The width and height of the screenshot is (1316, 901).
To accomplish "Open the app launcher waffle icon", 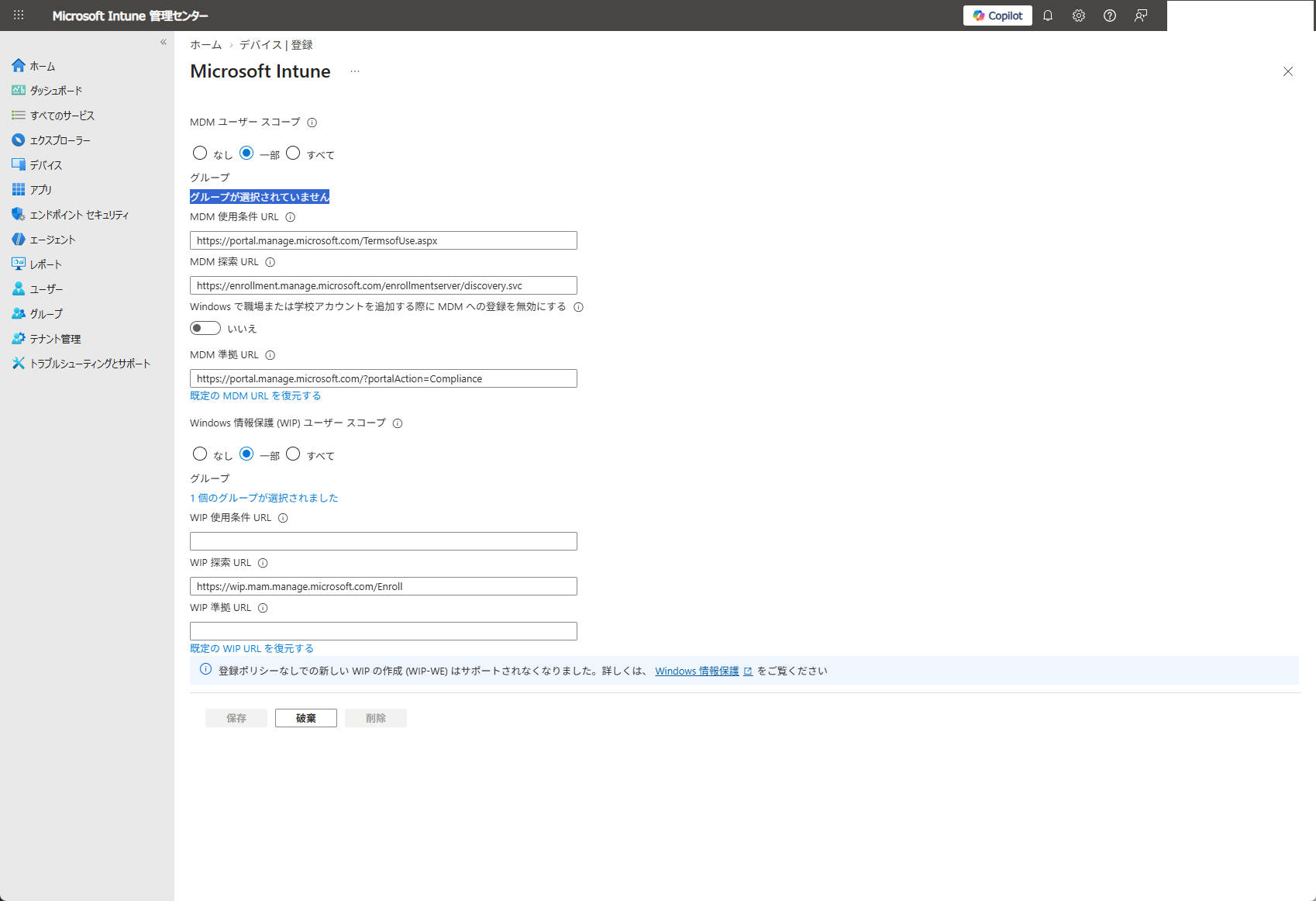I will coord(17,16).
